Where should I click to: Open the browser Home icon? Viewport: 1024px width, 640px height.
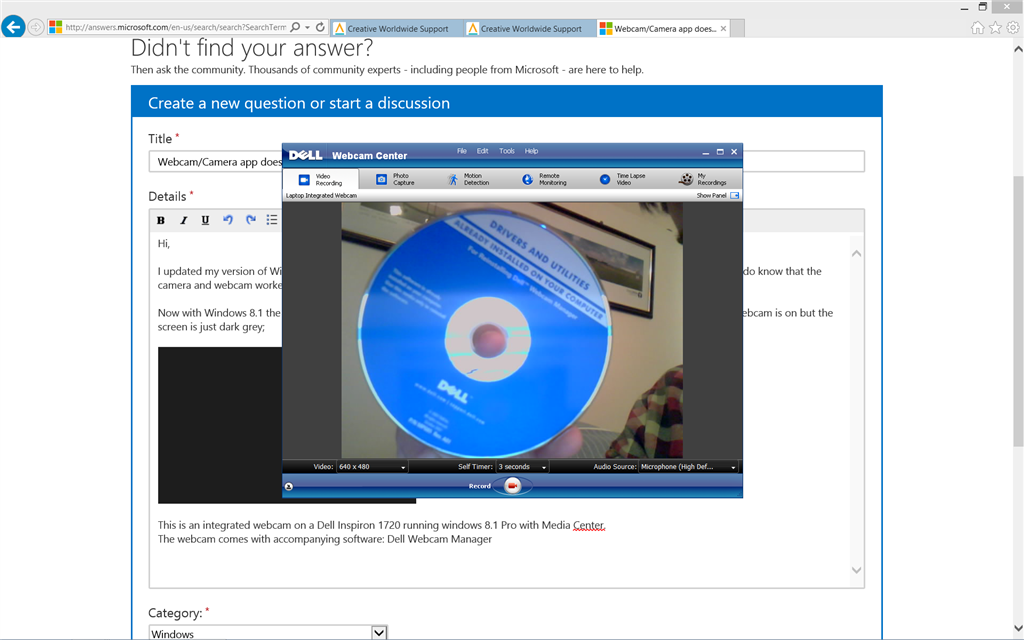[x=977, y=27]
